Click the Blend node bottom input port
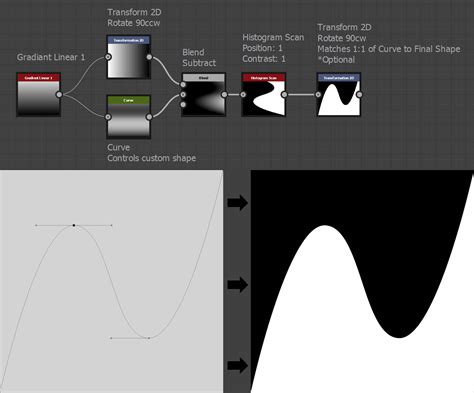Image resolution: width=474 pixels, height=393 pixels. [x=183, y=105]
